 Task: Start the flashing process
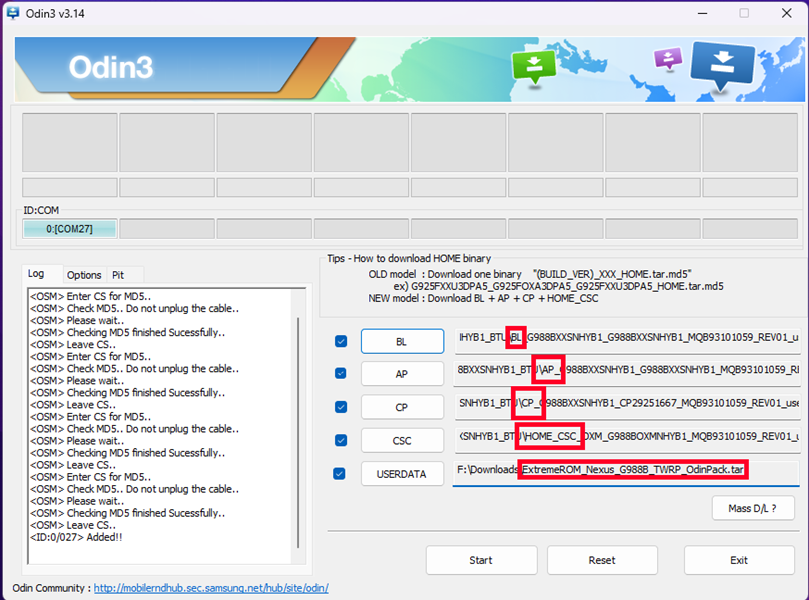pos(481,560)
